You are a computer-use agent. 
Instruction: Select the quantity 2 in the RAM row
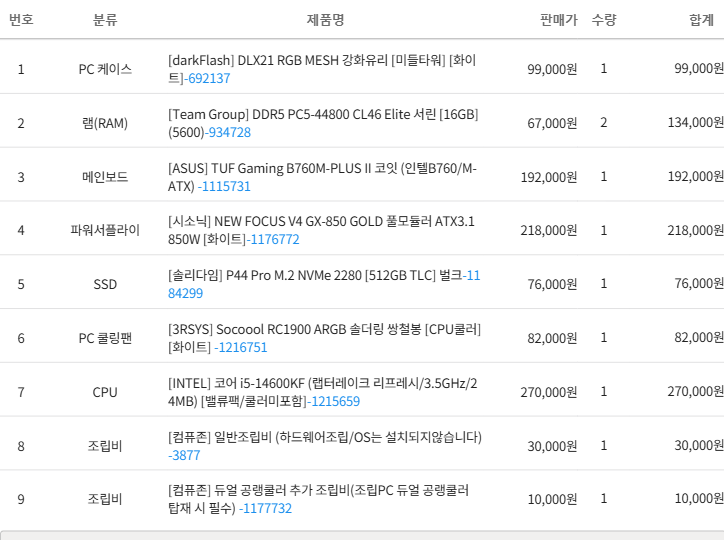(x=604, y=123)
